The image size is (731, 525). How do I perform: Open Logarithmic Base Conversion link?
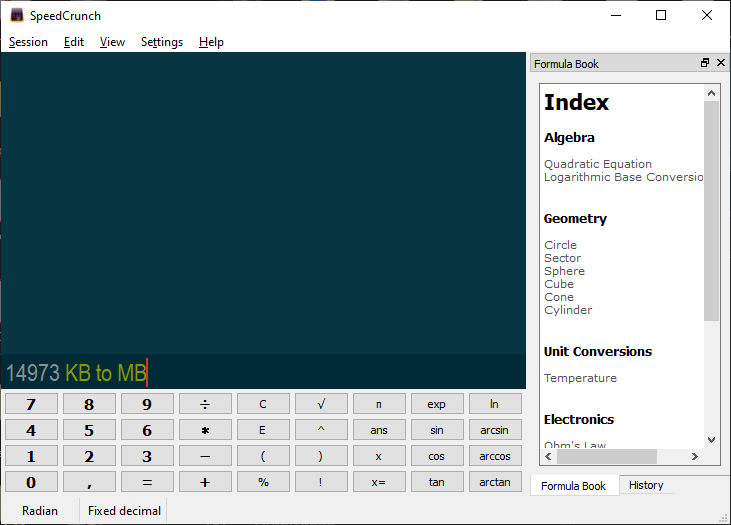[x=623, y=177]
